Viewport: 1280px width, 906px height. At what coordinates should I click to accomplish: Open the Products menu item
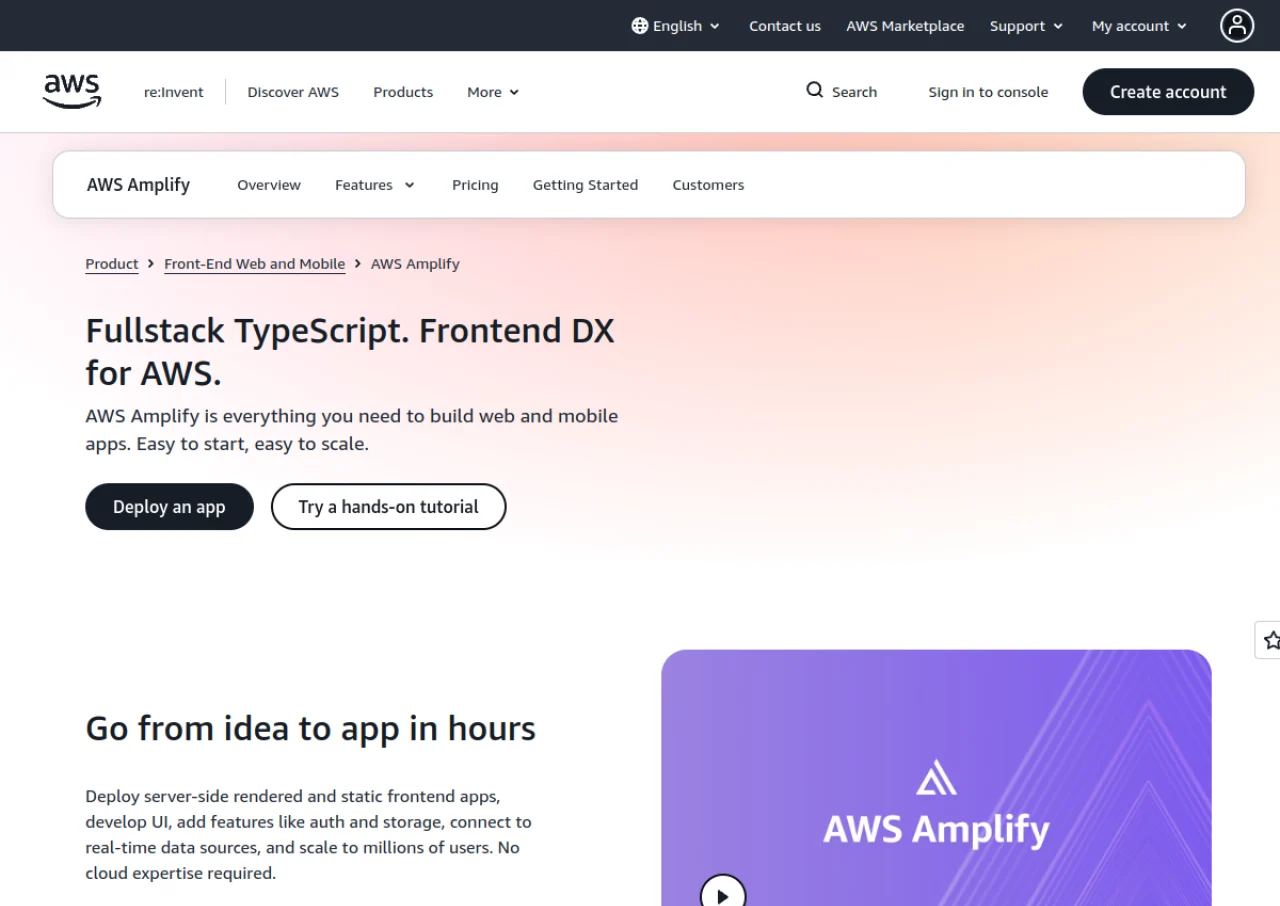[x=403, y=92]
